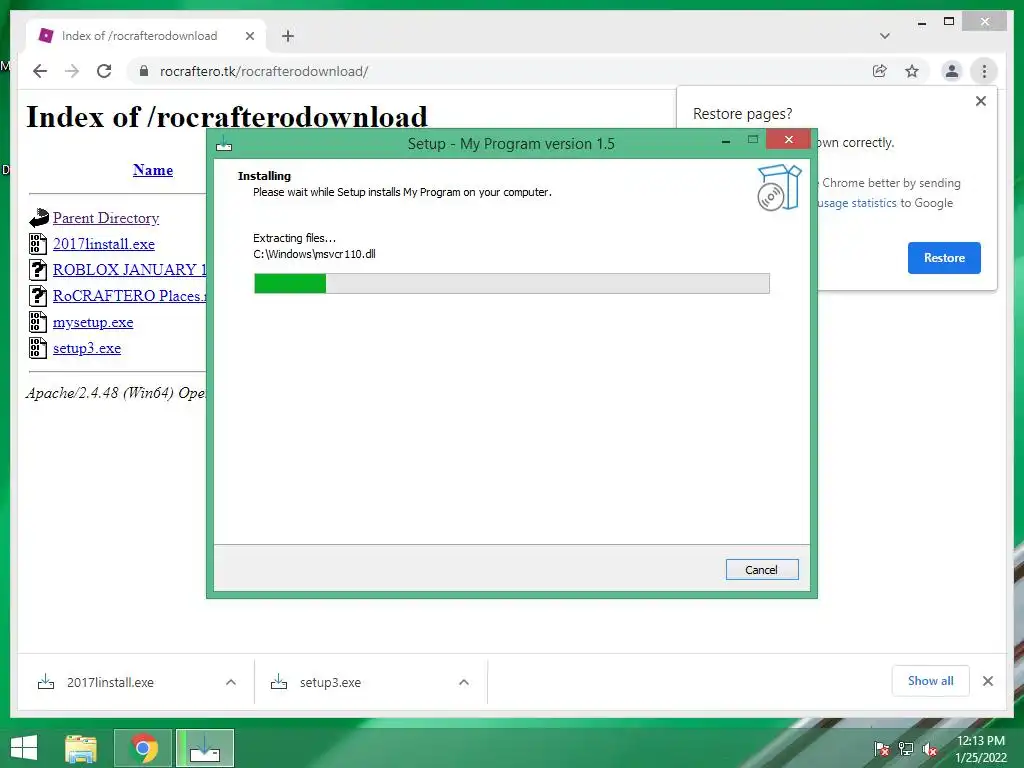Image resolution: width=1024 pixels, height=768 pixels.
Task: Open the taskbar clock showing 12:13 PM
Action: 981,749
